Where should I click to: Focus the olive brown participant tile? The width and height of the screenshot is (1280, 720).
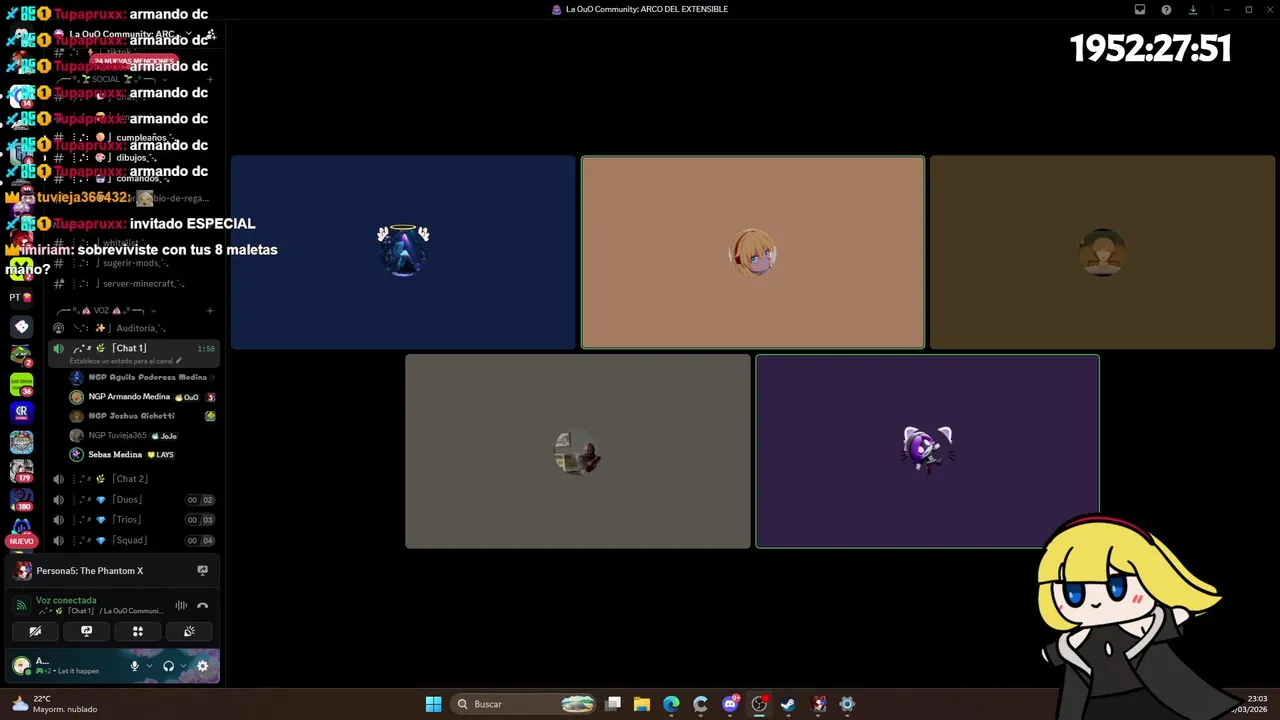[x=1102, y=252]
